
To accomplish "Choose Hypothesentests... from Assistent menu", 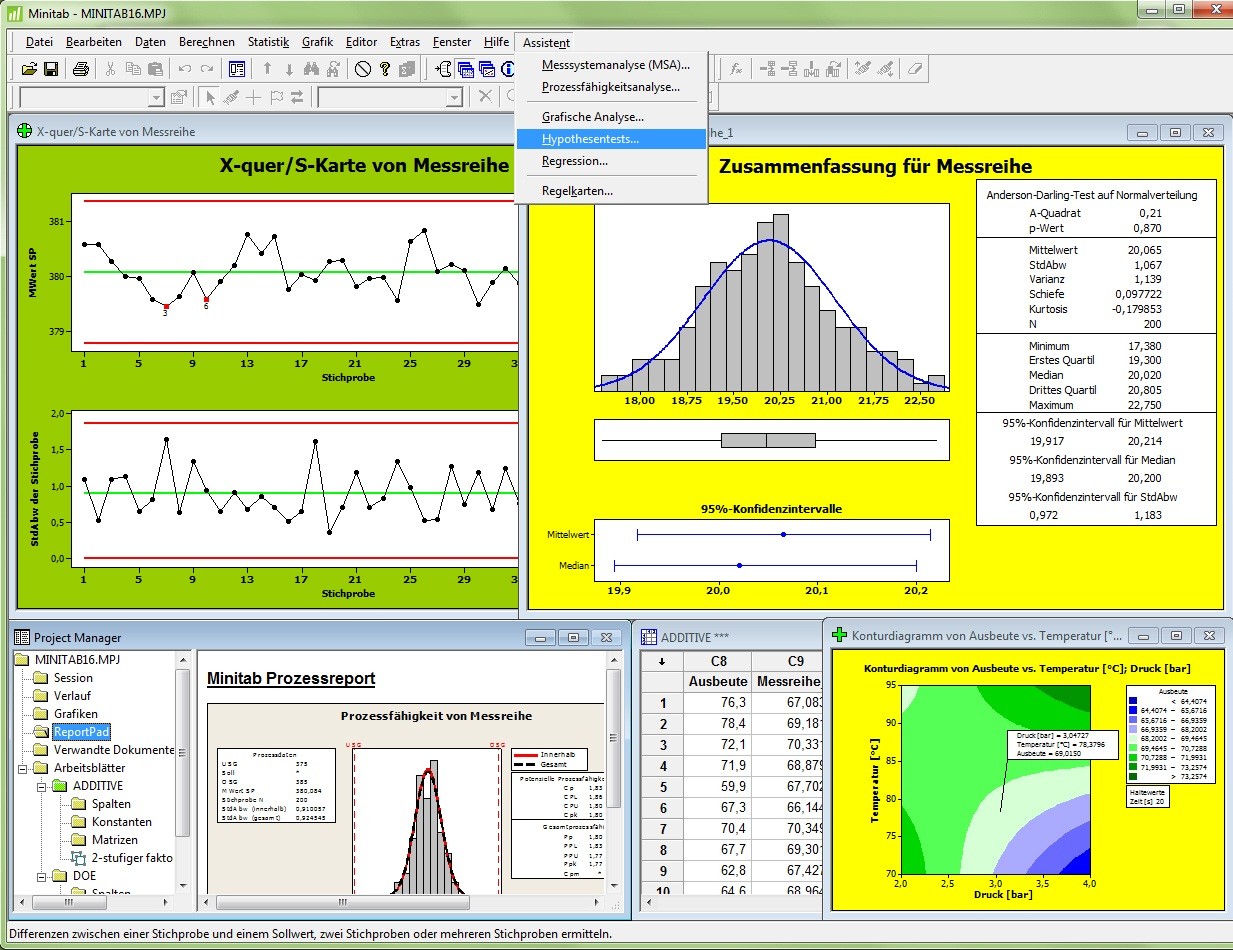I will 611,139.
